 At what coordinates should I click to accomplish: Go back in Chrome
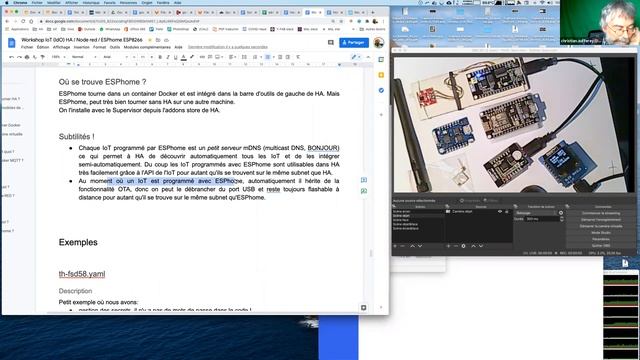click(x=7, y=21)
